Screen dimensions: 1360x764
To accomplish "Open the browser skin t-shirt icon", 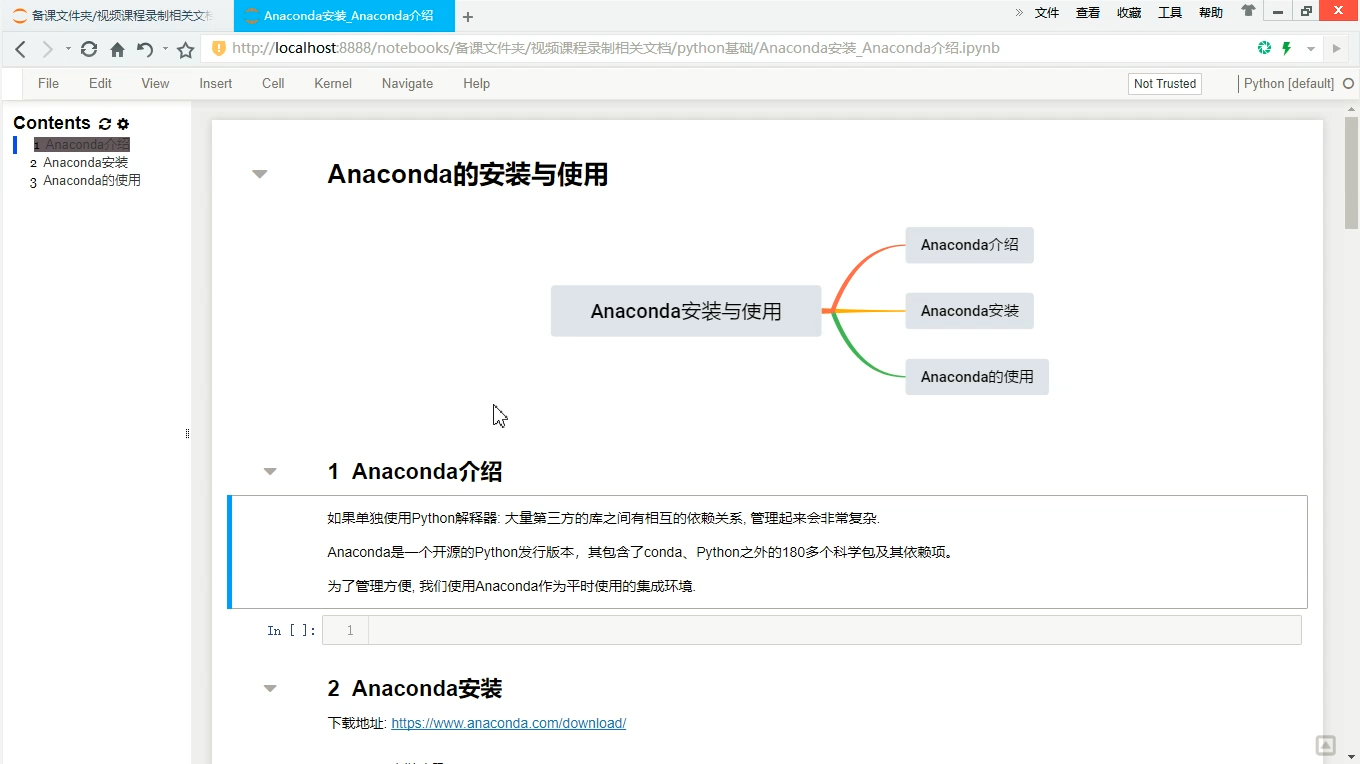I will pyautogui.click(x=1248, y=11).
